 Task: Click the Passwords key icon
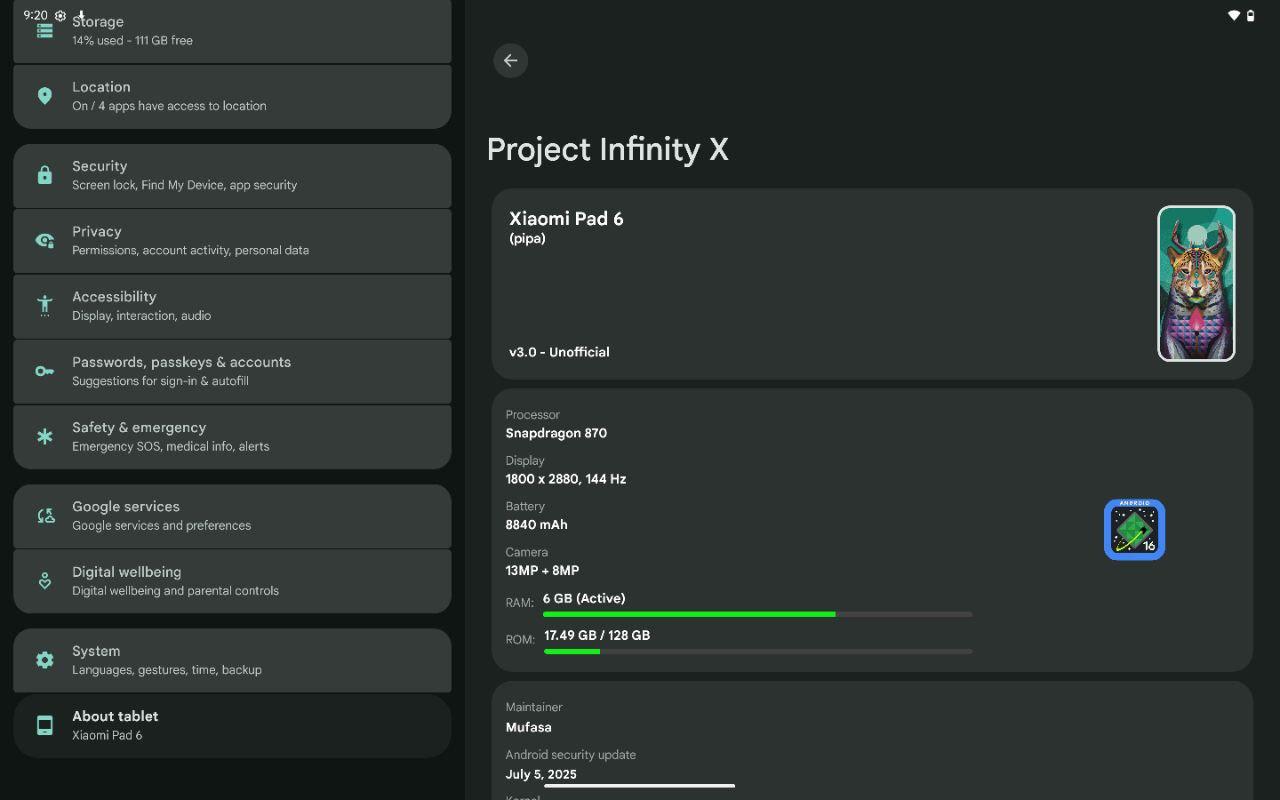(x=44, y=371)
